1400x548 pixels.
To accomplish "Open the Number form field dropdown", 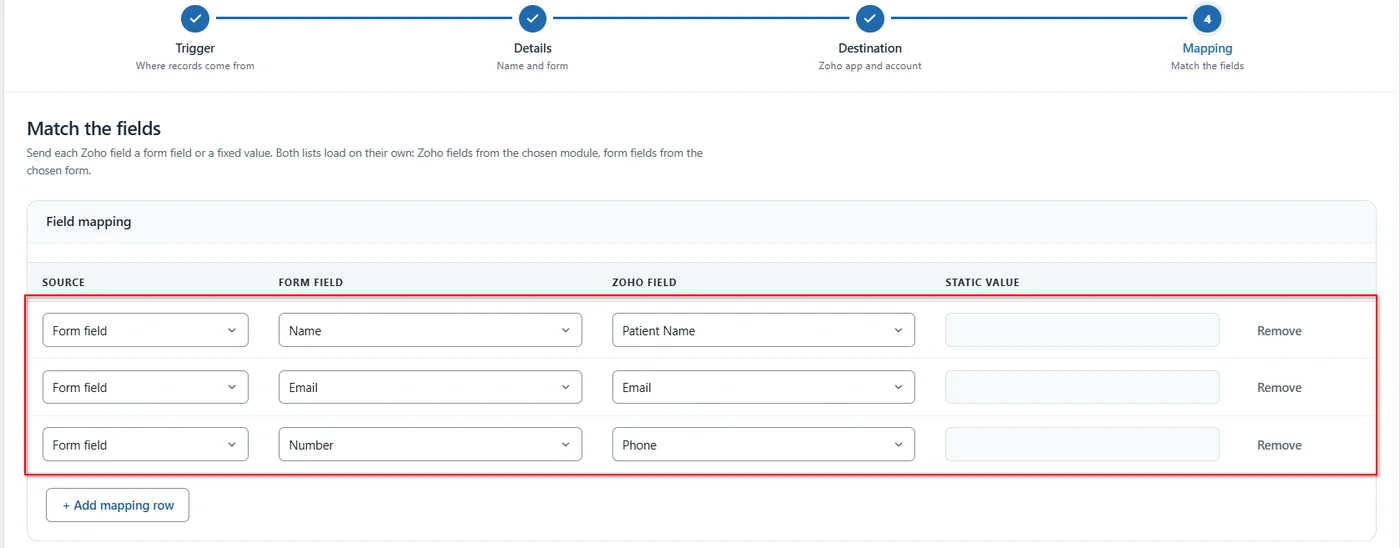I will point(430,444).
